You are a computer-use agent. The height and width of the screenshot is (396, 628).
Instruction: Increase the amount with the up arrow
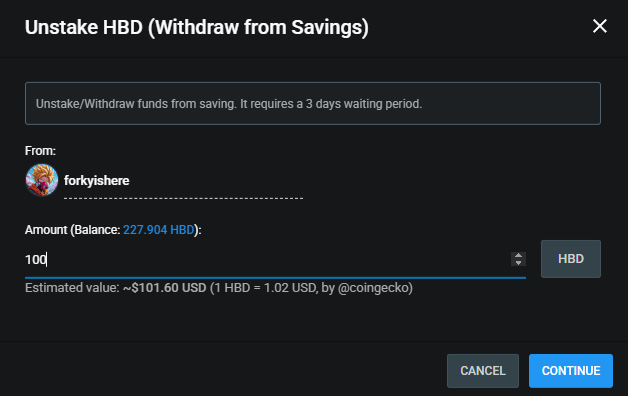[518, 255]
